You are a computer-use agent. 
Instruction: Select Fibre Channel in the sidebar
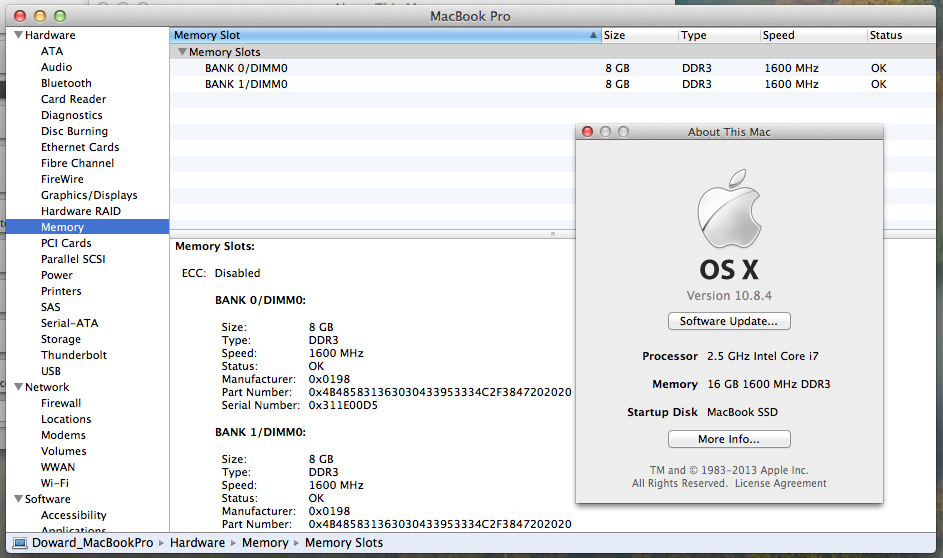[x=78, y=163]
